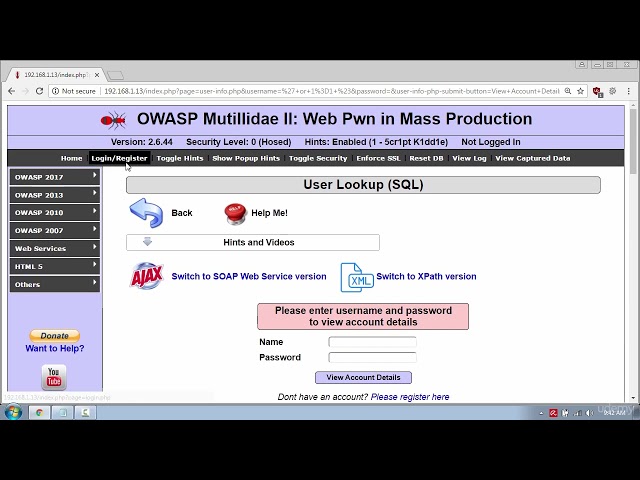This screenshot has height=480, width=640.
Task: Click the taskbar clock
Action: pyautogui.click(x=614, y=413)
